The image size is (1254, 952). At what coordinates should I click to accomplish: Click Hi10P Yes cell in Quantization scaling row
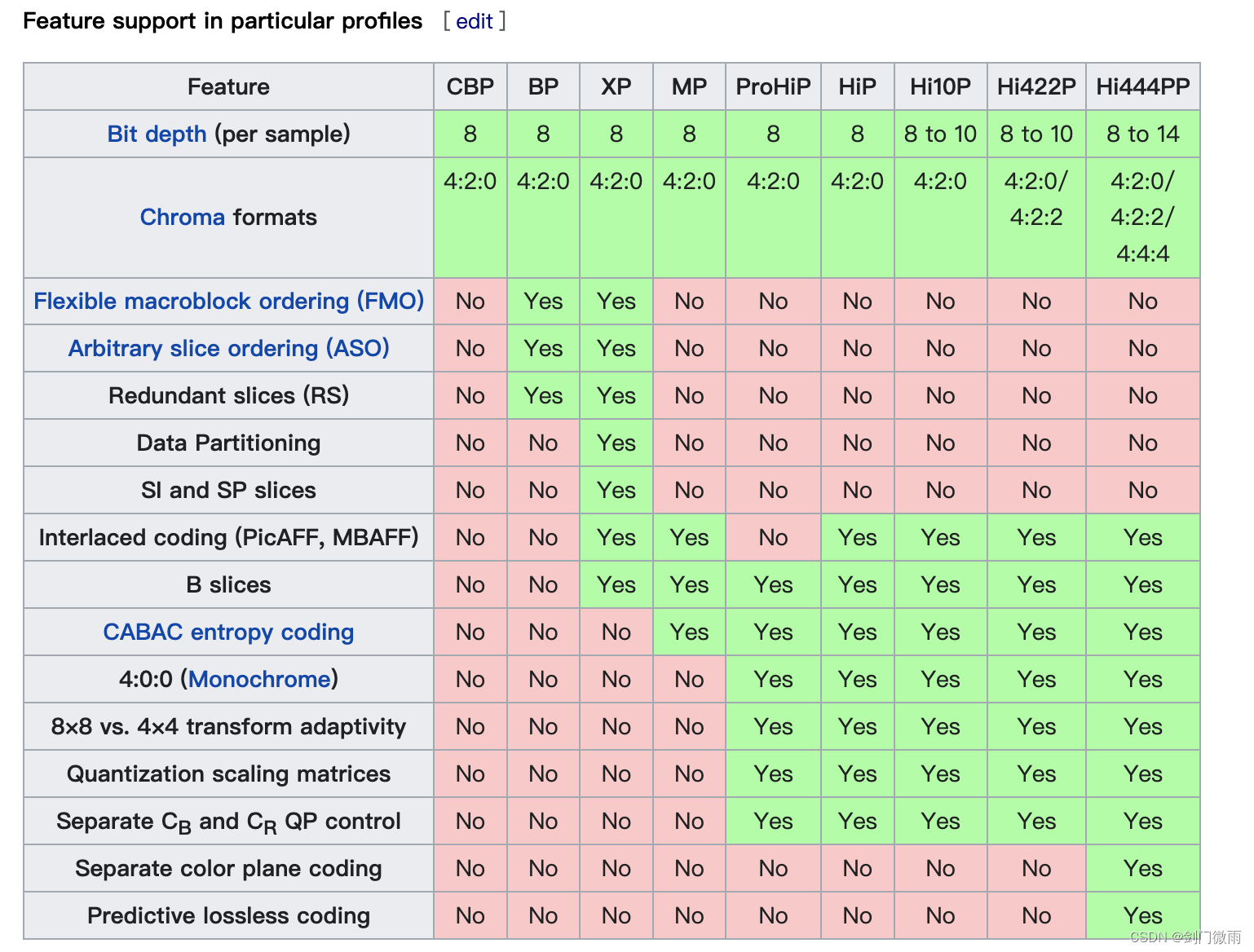[x=940, y=773]
